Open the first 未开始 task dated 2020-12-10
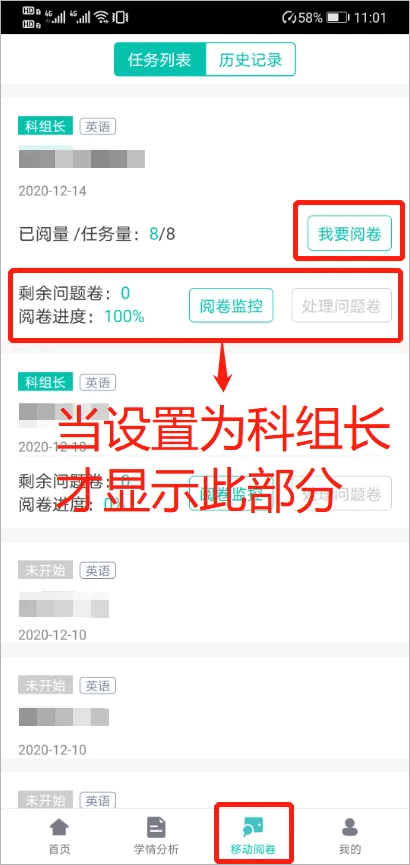The image size is (410, 865). (x=205, y=589)
